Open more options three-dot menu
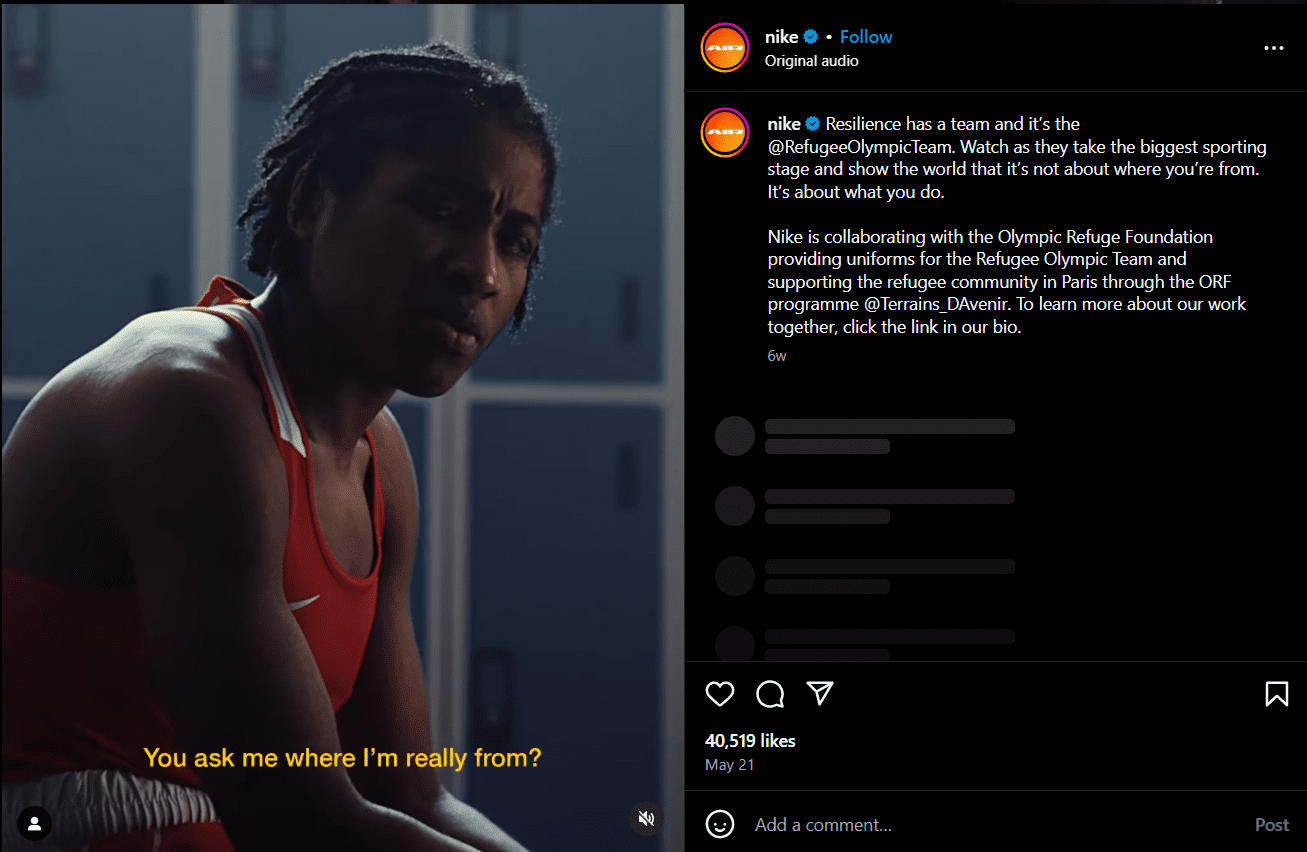Screen dimensions: 1307x852 (x=1274, y=48)
